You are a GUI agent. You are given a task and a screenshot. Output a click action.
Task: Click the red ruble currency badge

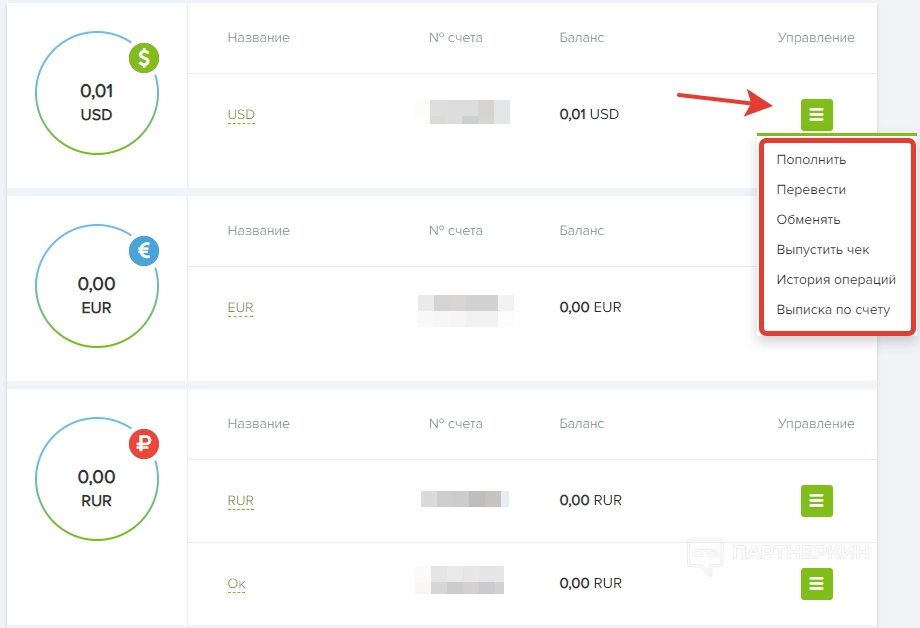[144, 444]
